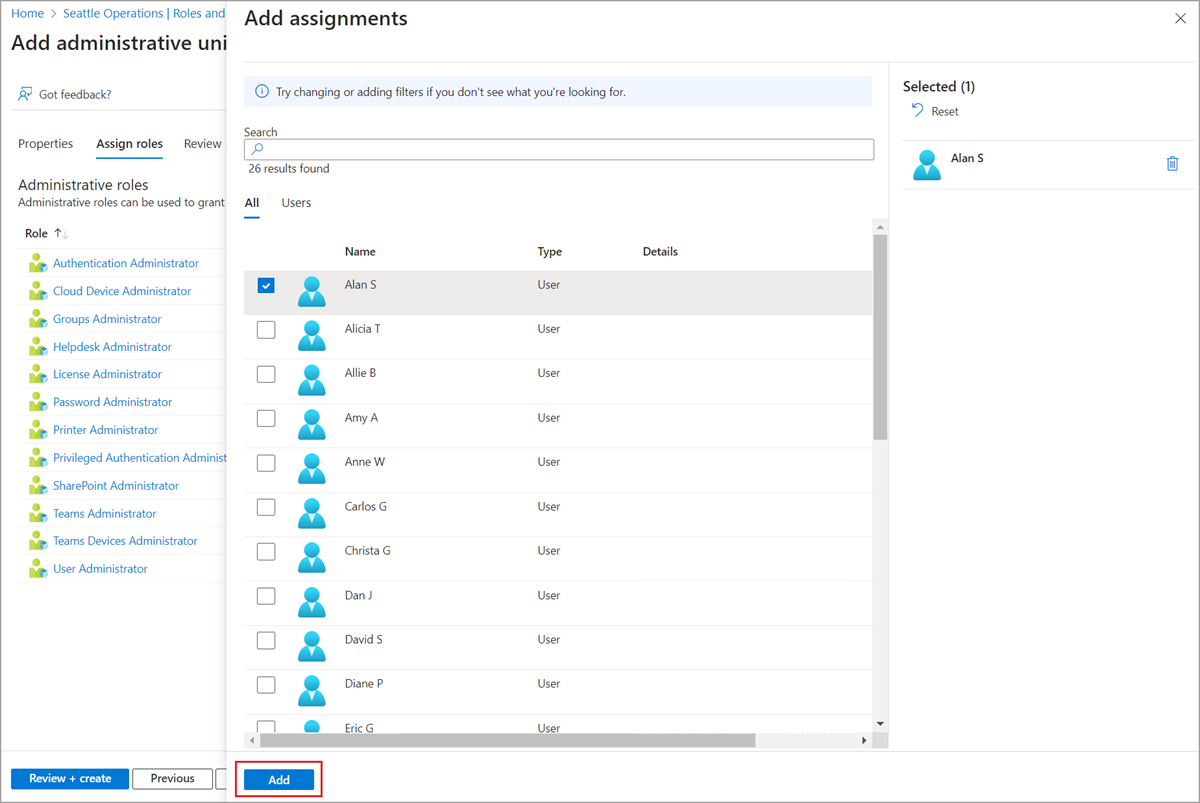This screenshot has height=803, width=1200.
Task: Click the Add button
Action: point(279,780)
